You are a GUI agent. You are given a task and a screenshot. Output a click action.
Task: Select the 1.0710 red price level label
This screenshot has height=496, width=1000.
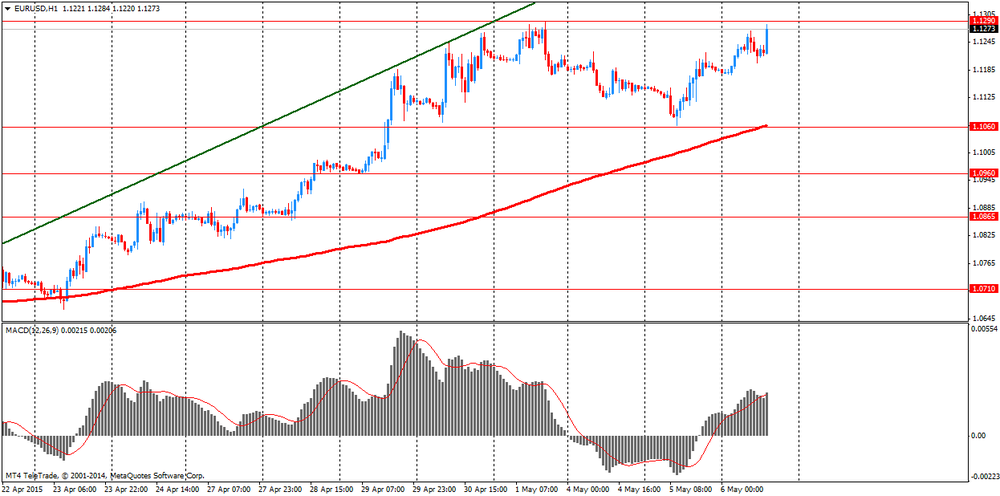pyautogui.click(x=982, y=289)
